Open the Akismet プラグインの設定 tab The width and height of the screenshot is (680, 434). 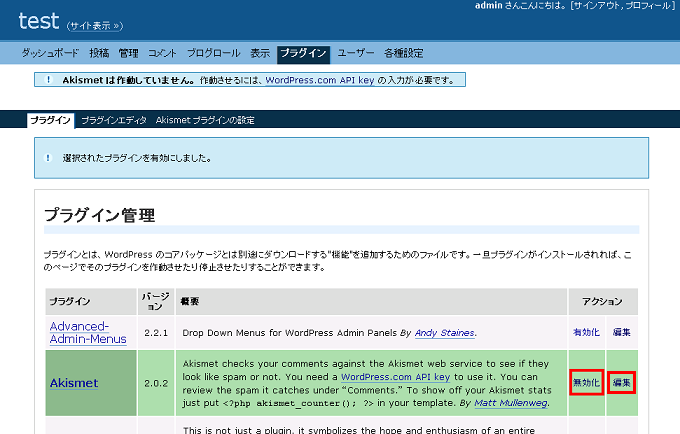point(205,120)
